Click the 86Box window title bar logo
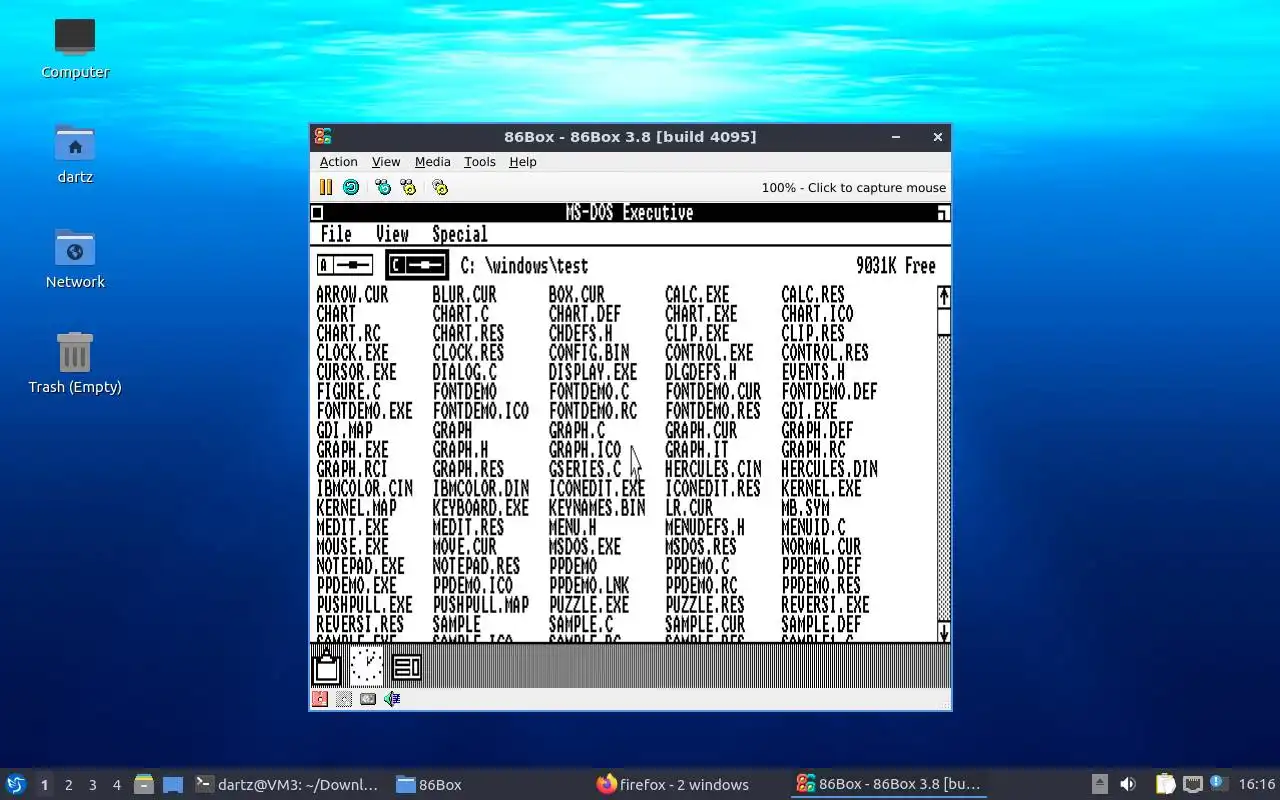The image size is (1280, 800). (322, 137)
